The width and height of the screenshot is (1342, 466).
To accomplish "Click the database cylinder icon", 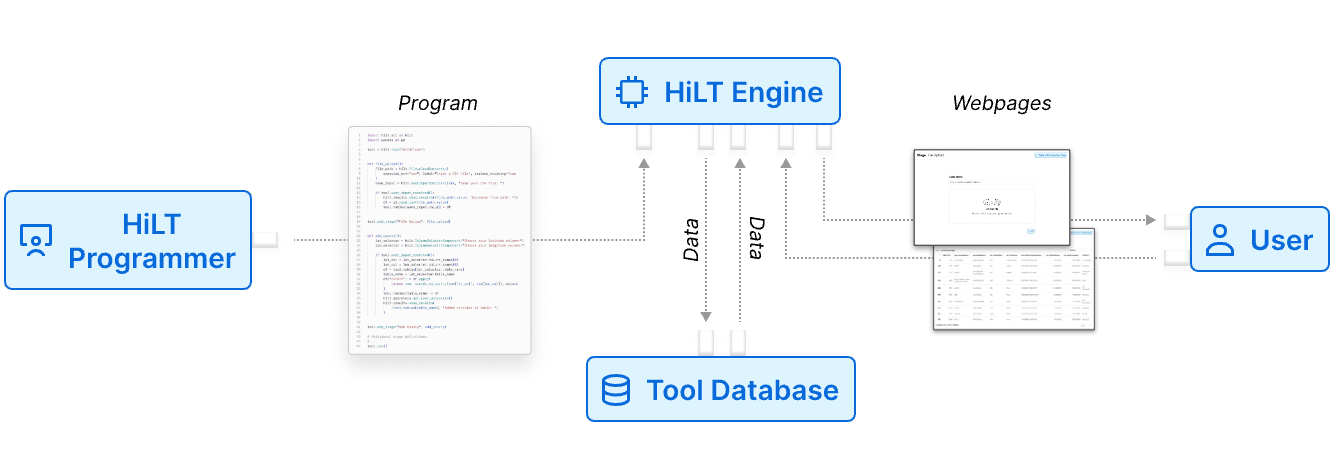I will pyautogui.click(x=616, y=389).
